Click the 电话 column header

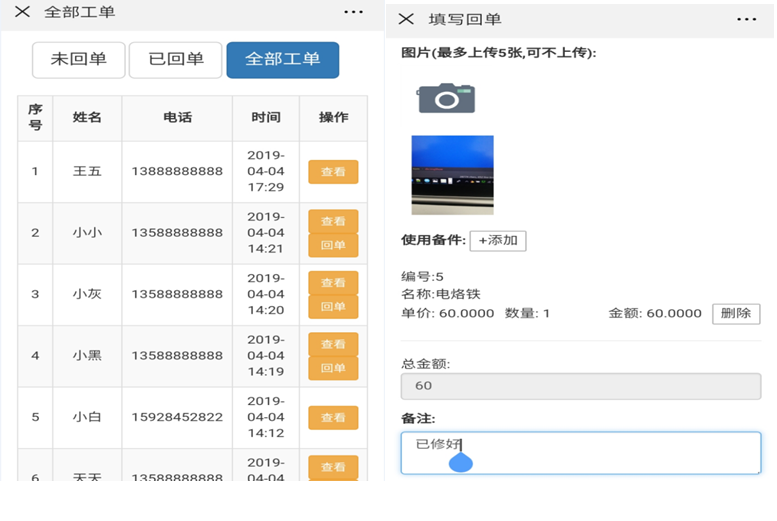[177, 118]
